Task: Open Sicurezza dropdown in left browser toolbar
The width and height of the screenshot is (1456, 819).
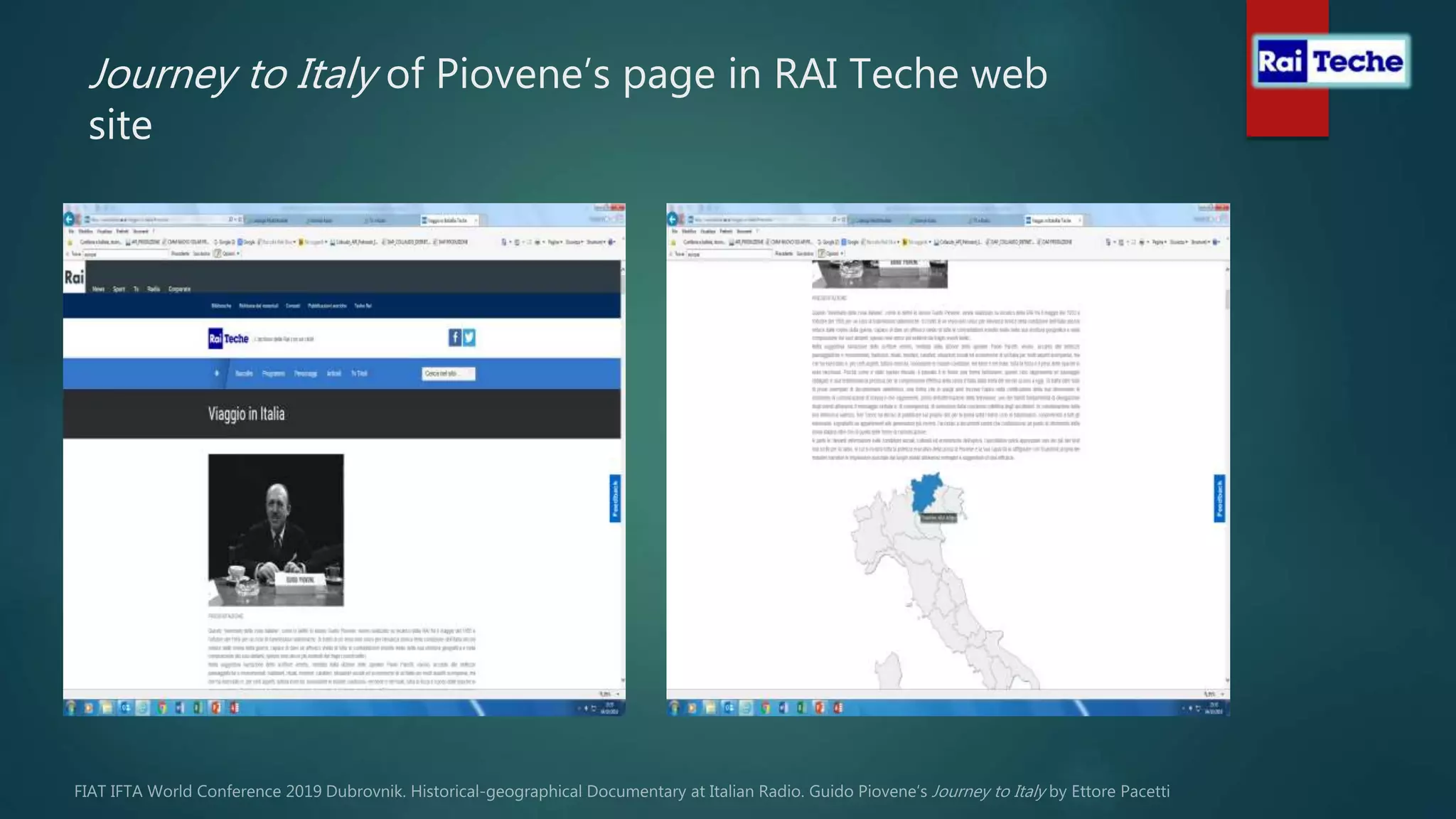Action: (x=574, y=242)
